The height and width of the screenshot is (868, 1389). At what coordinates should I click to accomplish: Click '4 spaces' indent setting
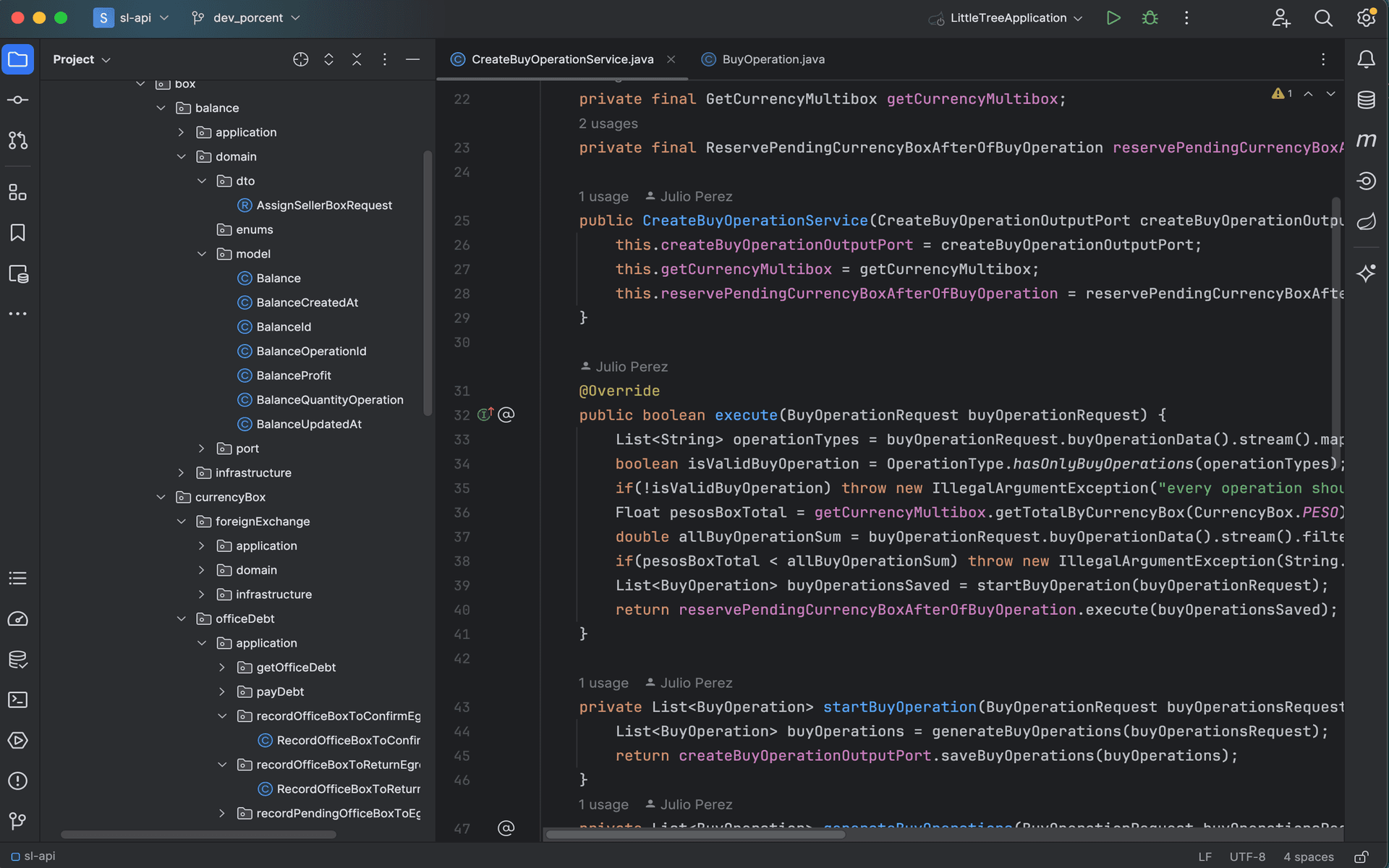pos(1308,856)
